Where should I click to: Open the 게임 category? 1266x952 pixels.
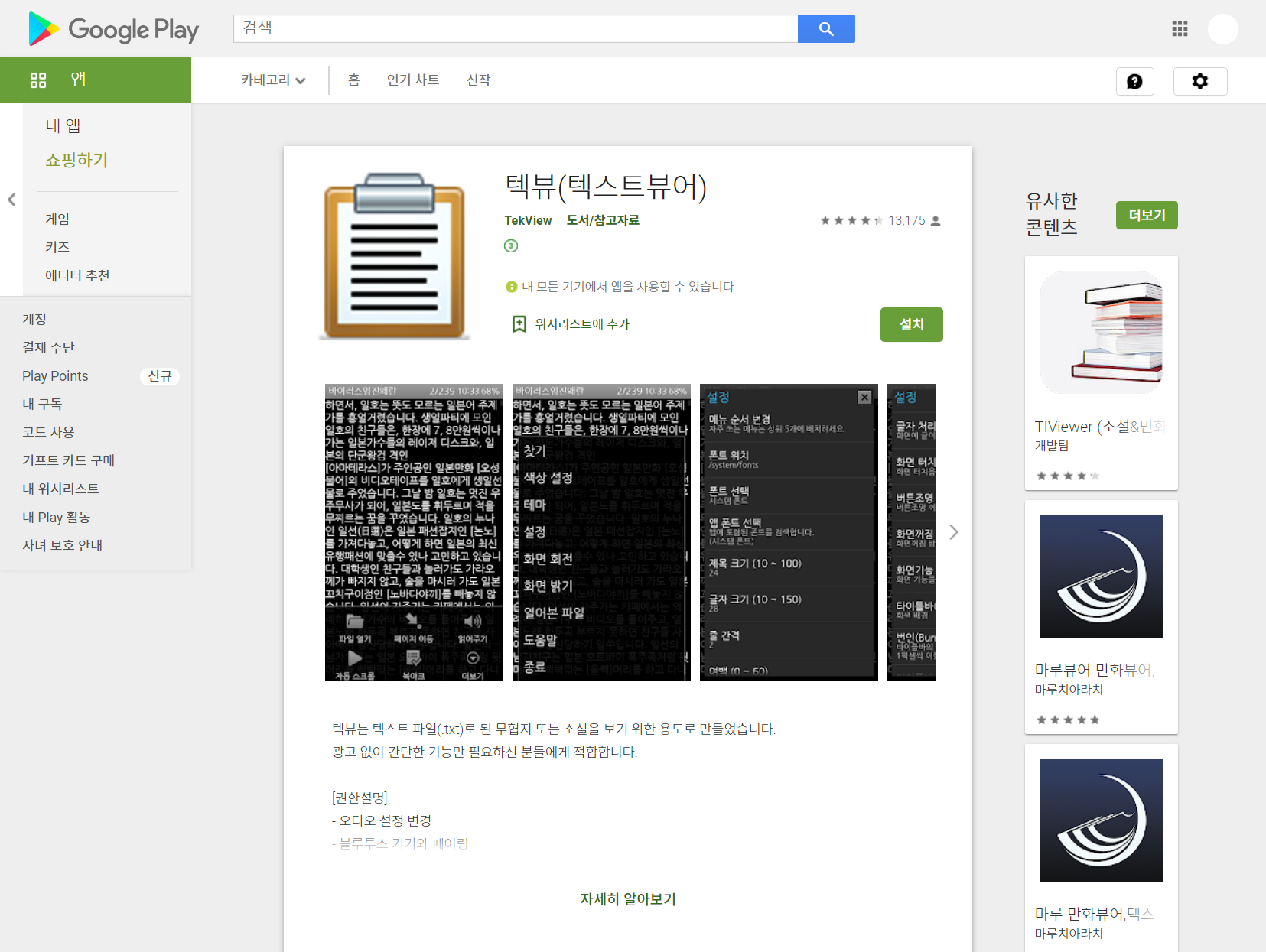pyautogui.click(x=57, y=219)
